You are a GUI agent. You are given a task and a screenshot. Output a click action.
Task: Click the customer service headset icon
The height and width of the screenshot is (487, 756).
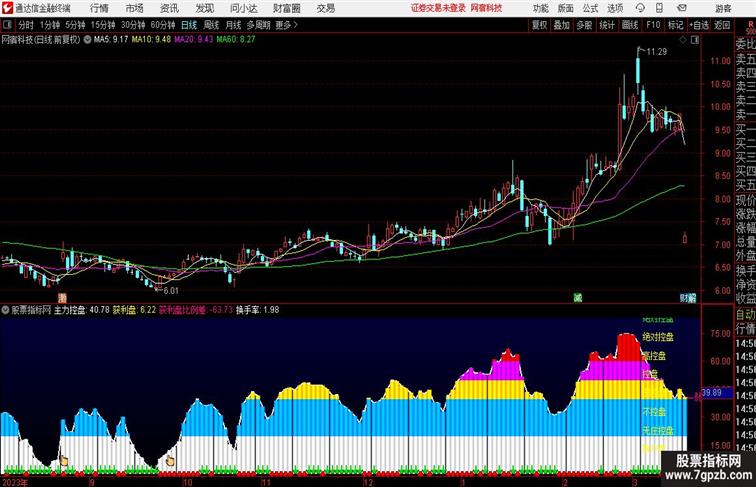coord(640,8)
